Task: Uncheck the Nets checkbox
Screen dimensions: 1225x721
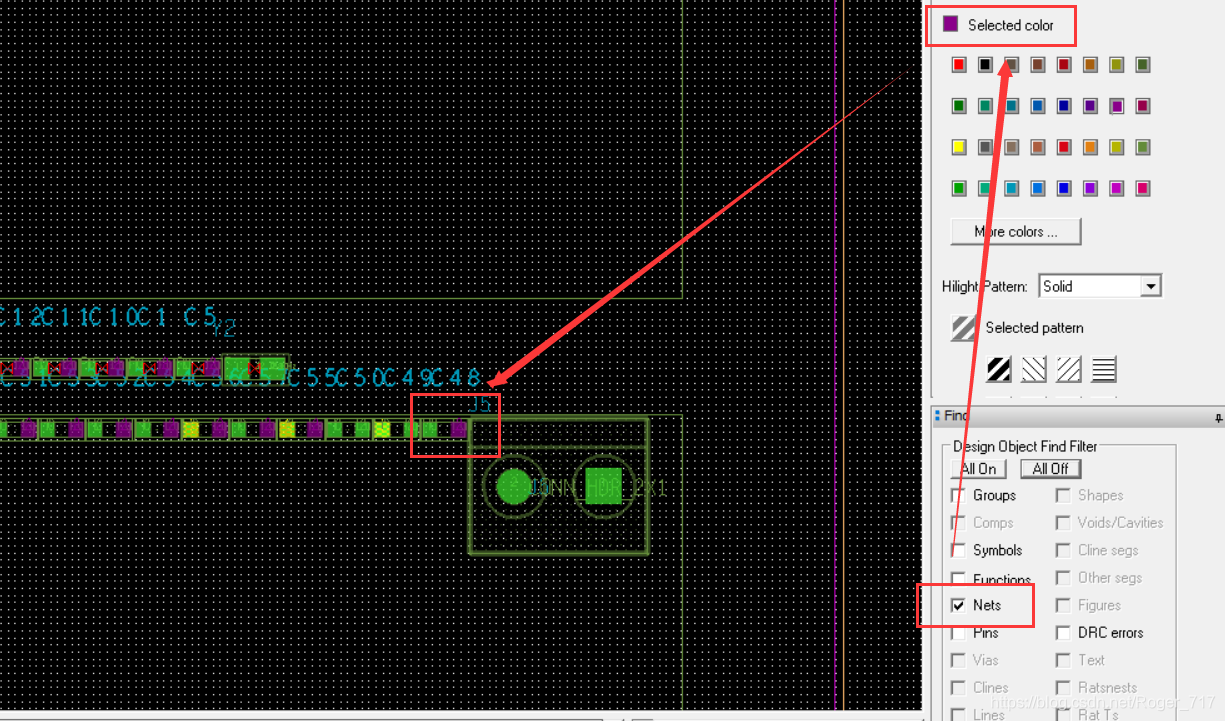Action: tap(959, 606)
